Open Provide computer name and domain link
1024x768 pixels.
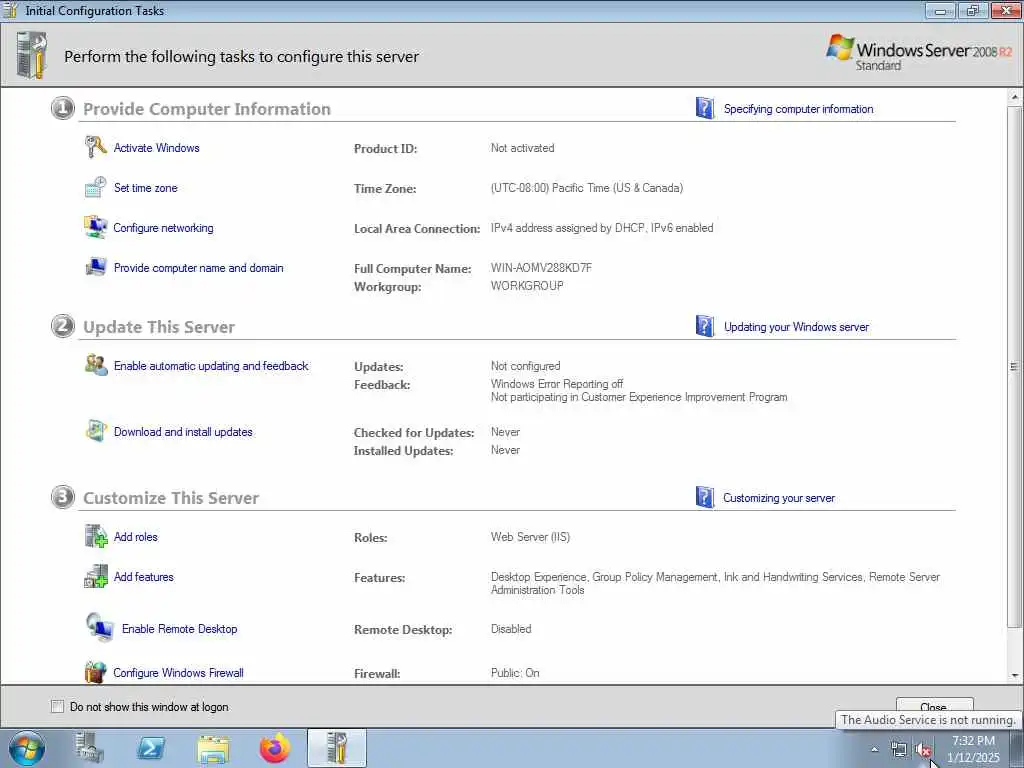[x=199, y=268]
